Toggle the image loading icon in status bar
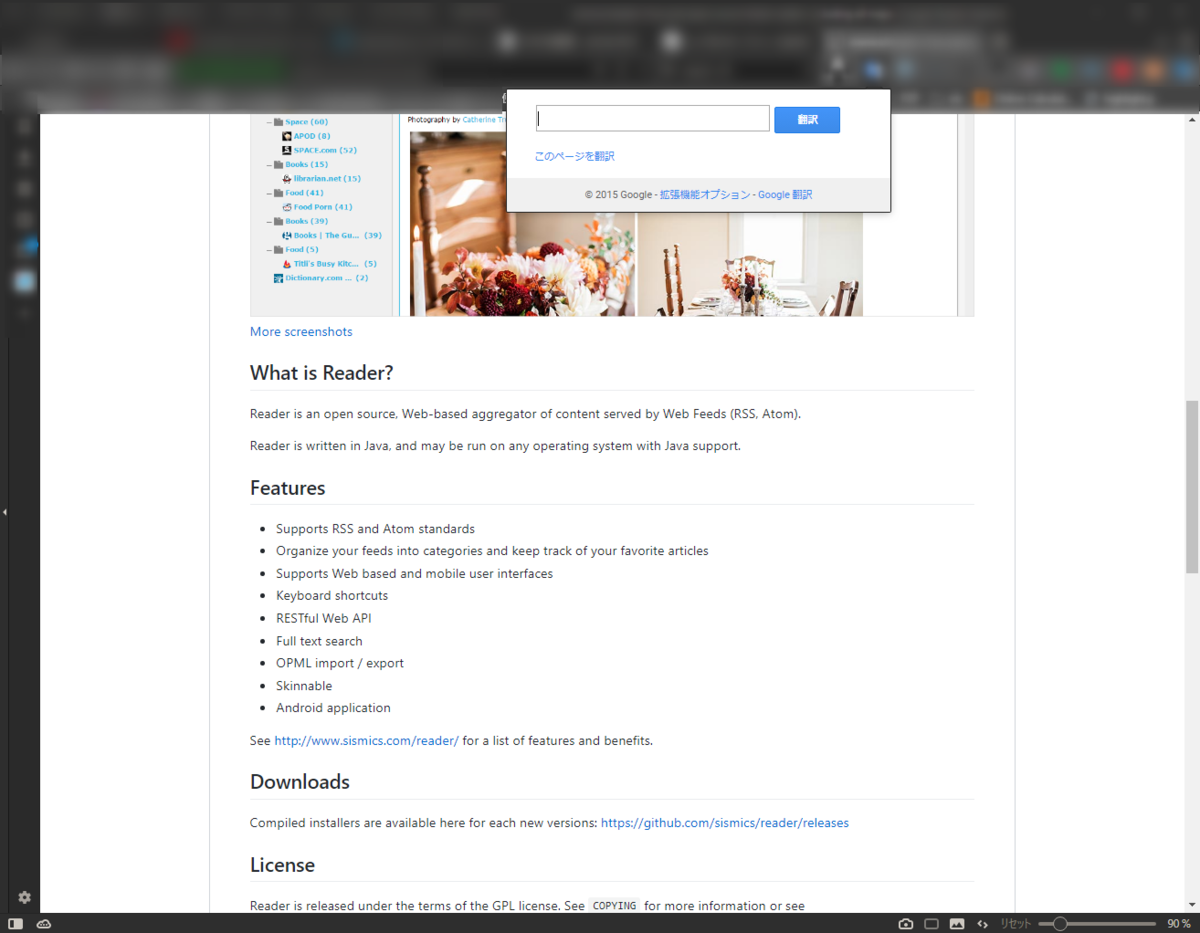The image size is (1200, 933). pyautogui.click(x=957, y=924)
